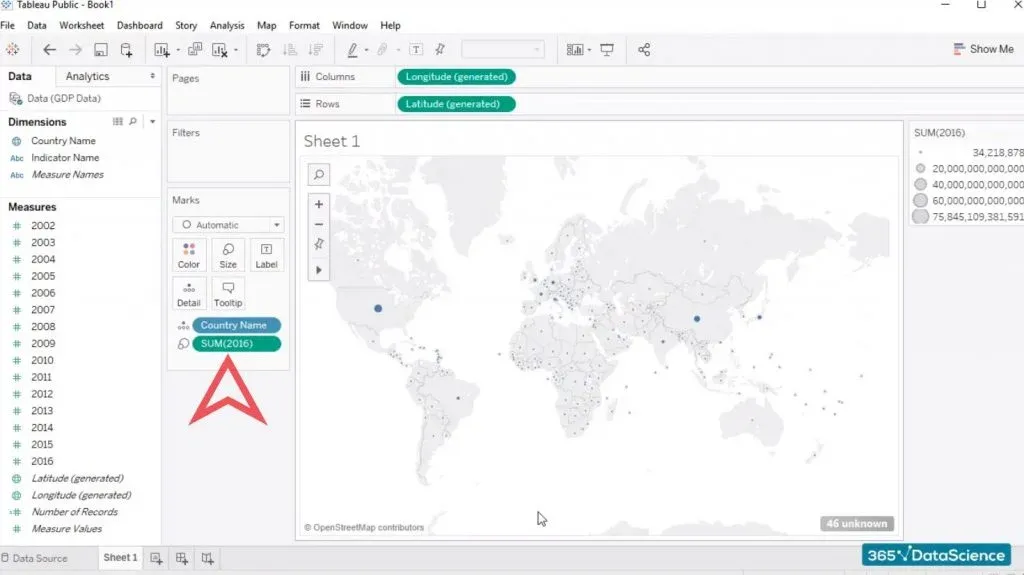Click the New Worksheet icon at bottom

(157, 558)
